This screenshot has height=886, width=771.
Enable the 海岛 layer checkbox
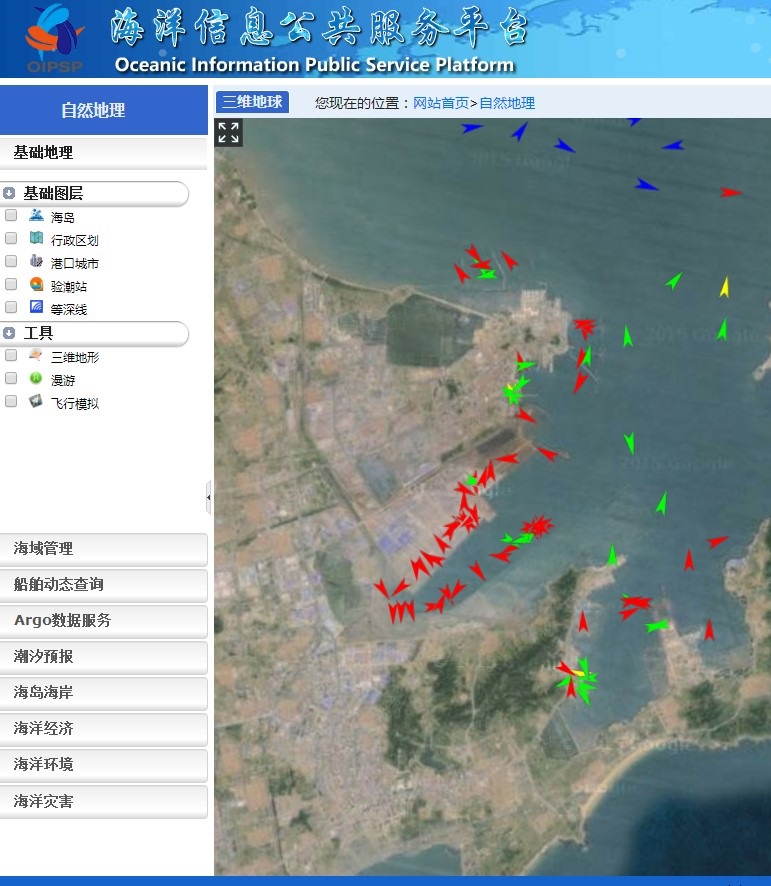coord(11,215)
